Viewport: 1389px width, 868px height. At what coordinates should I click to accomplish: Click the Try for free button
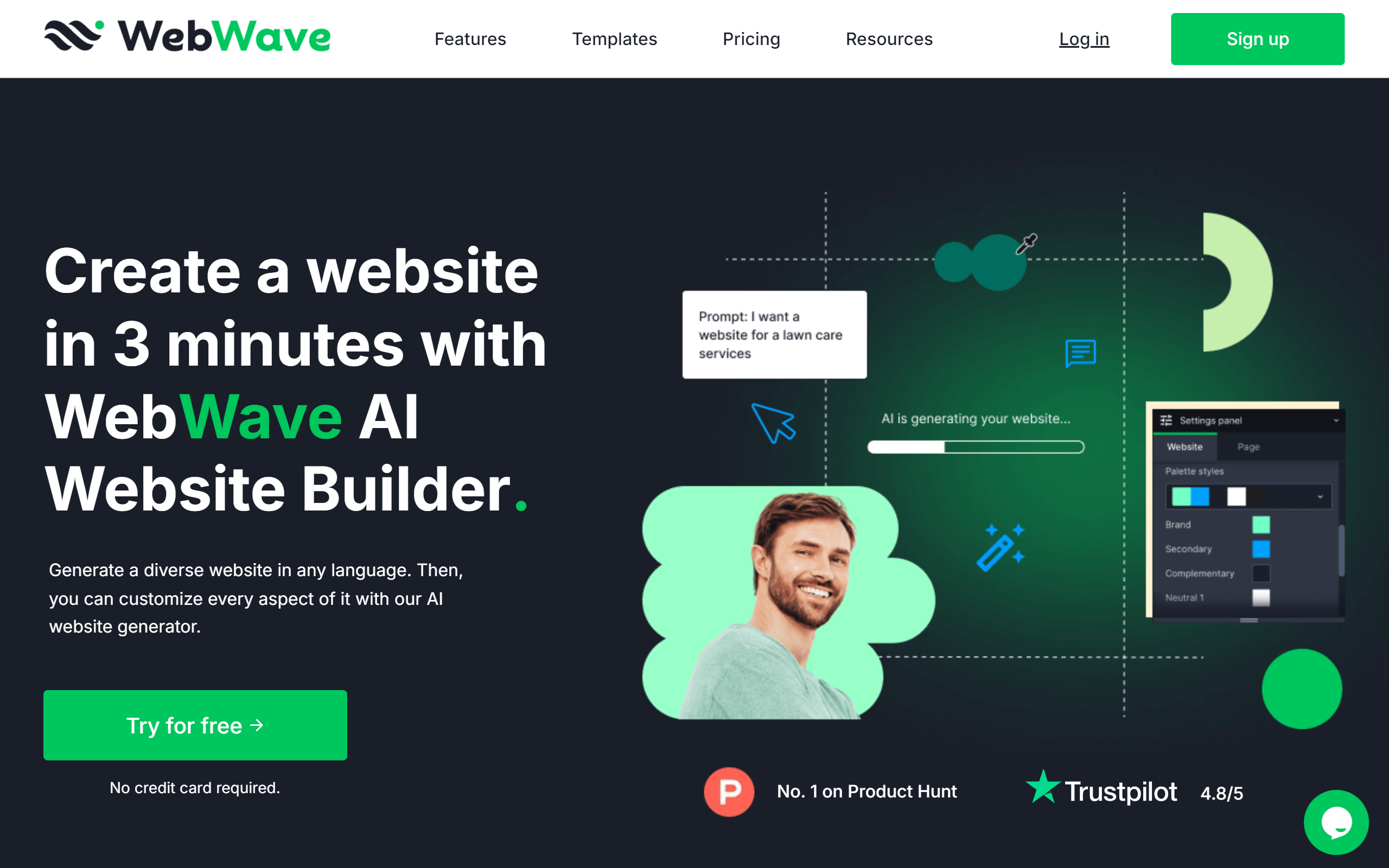point(196,725)
